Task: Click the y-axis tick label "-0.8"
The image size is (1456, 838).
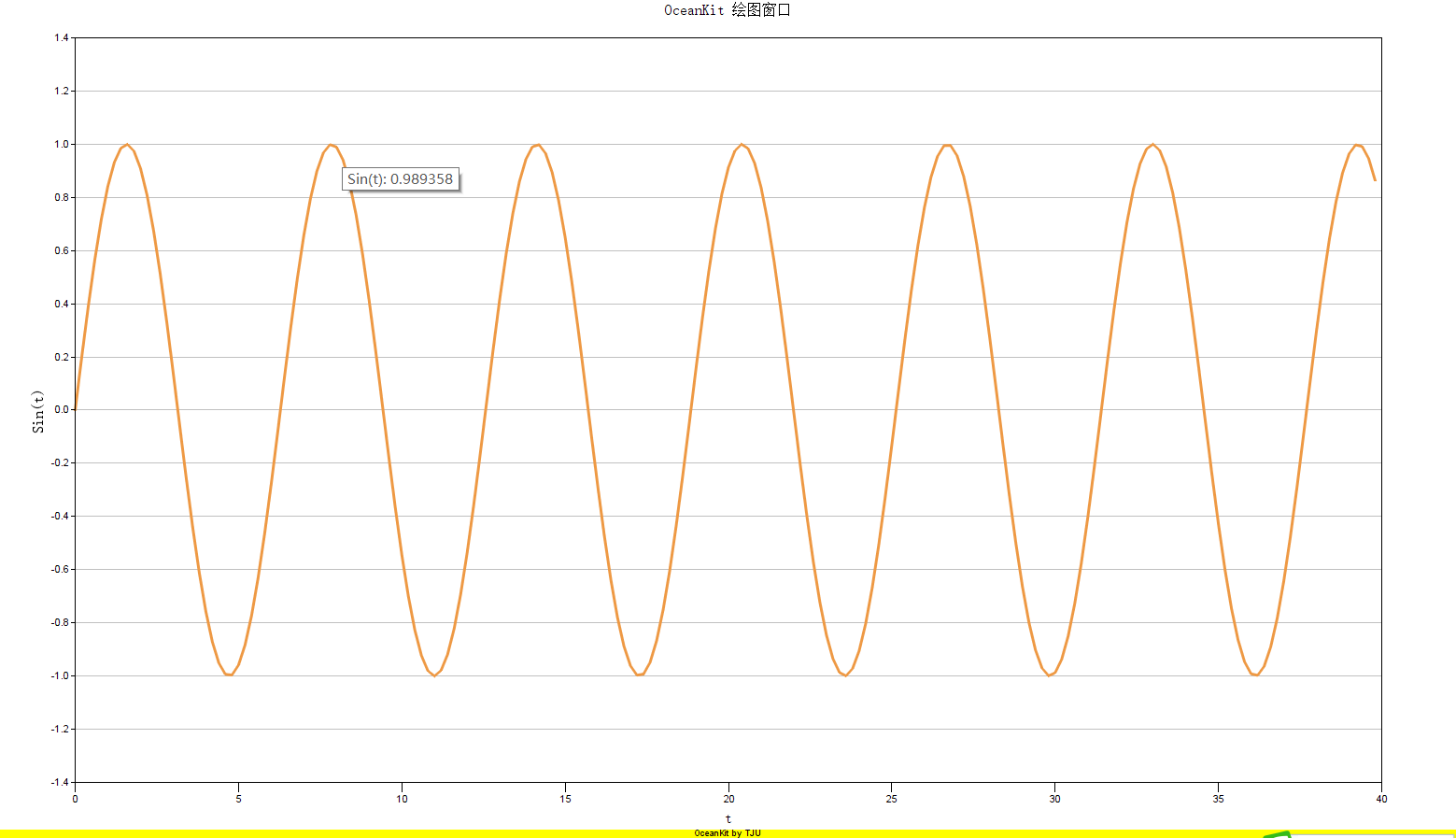Action: point(60,623)
